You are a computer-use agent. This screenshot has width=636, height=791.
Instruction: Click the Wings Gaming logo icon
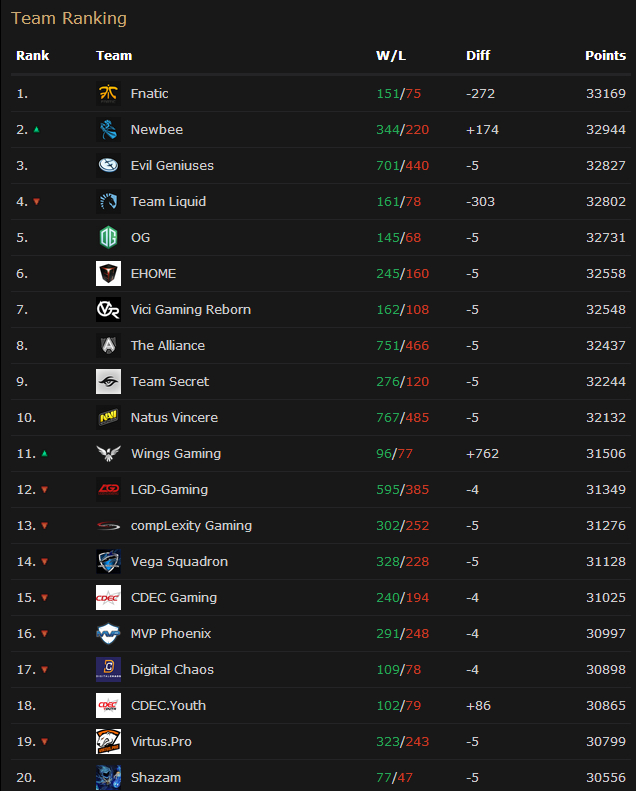[x=109, y=454]
